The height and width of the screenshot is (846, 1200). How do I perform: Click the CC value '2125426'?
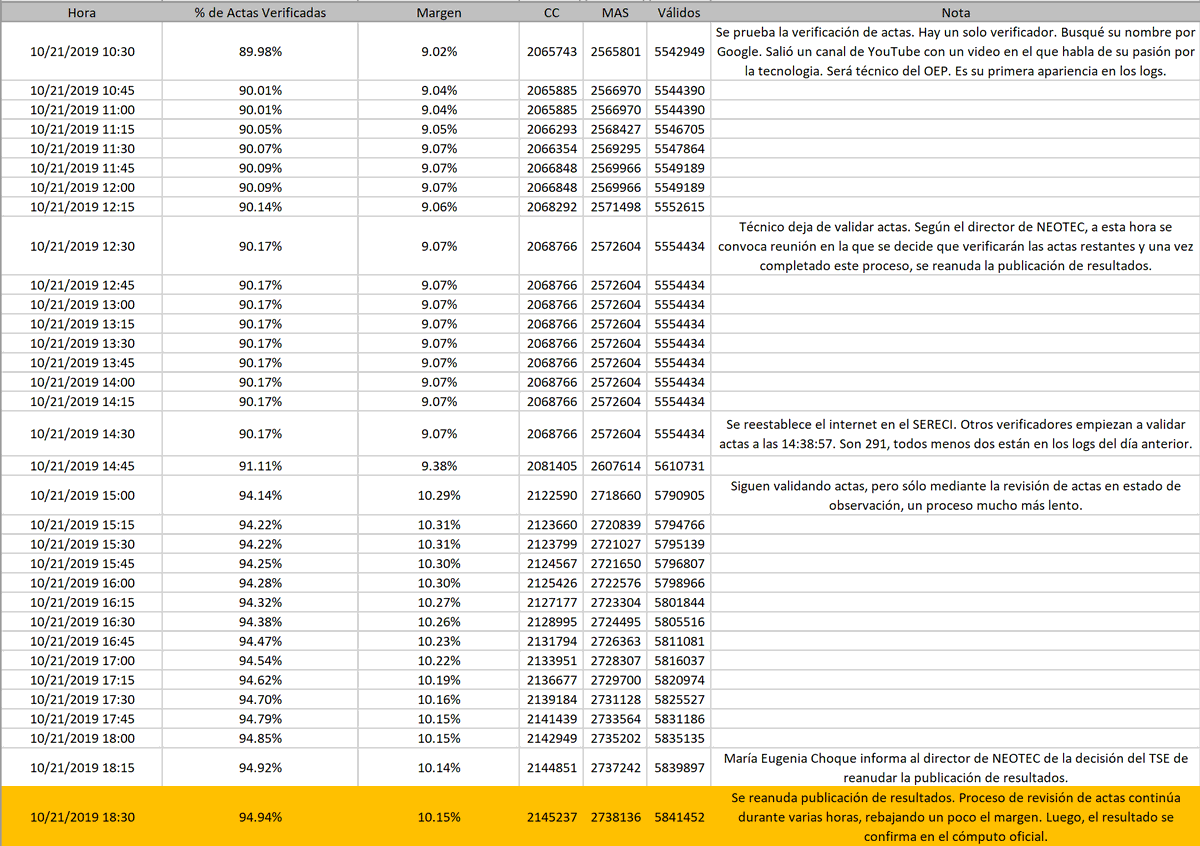point(551,582)
